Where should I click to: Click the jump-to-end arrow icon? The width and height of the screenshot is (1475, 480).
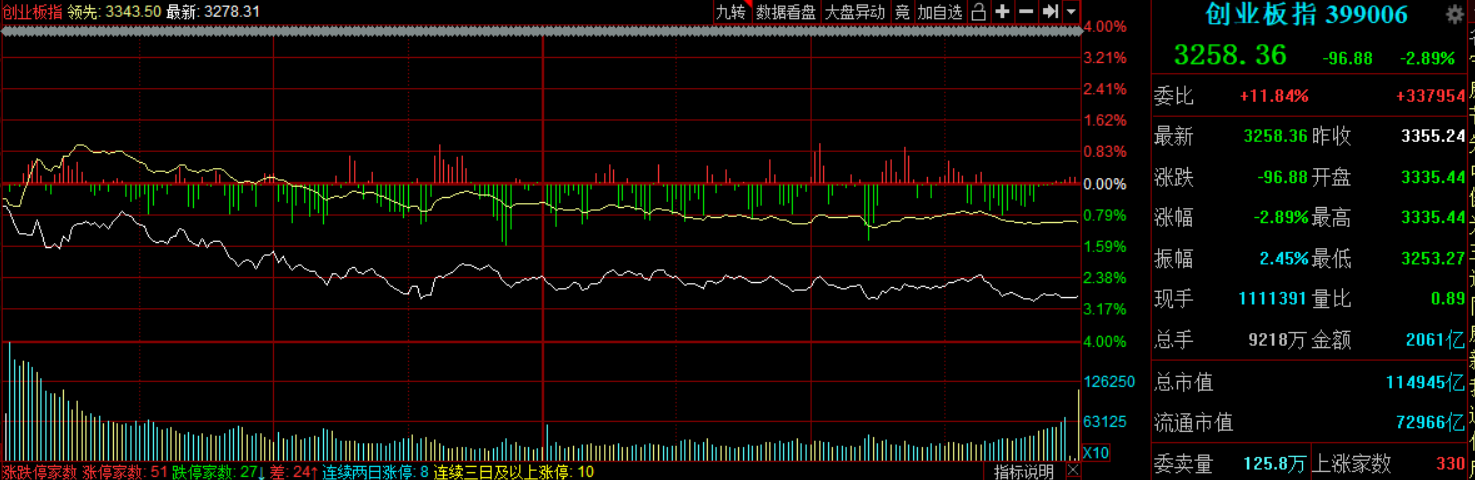(1050, 12)
